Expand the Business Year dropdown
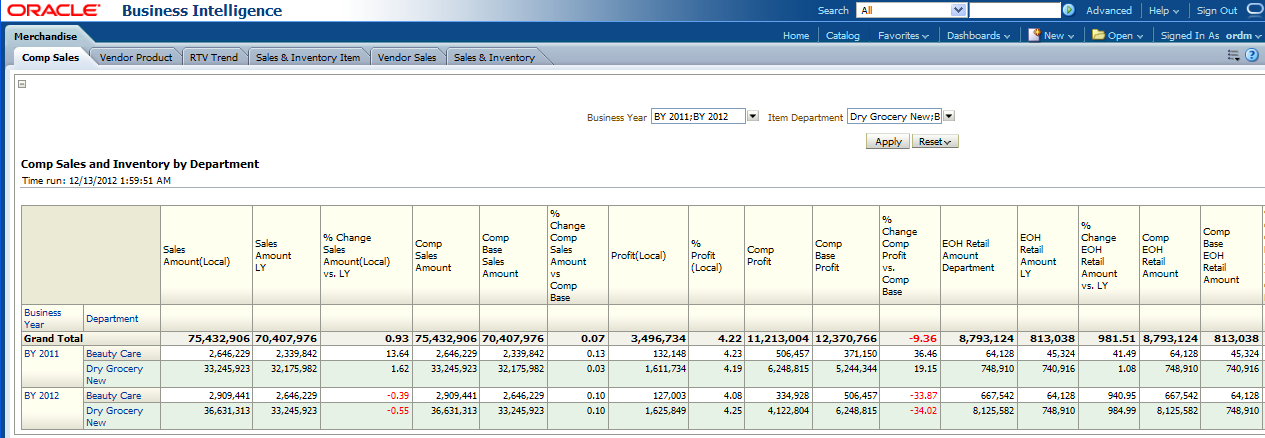Viewport: 1265px width, 438px height. (x=753, y=116)
